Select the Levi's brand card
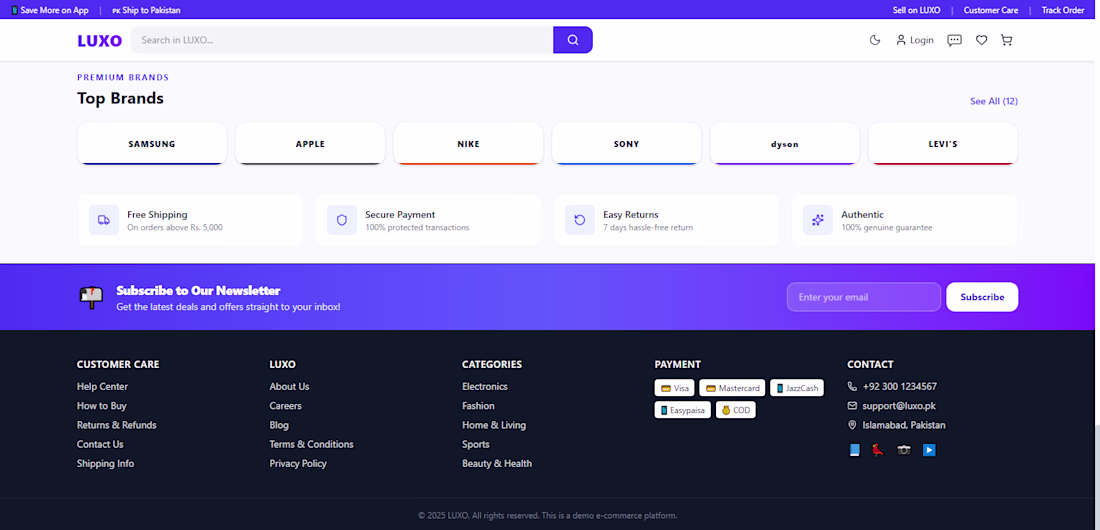Screen dimensions: 1100x530 [943, 144]
